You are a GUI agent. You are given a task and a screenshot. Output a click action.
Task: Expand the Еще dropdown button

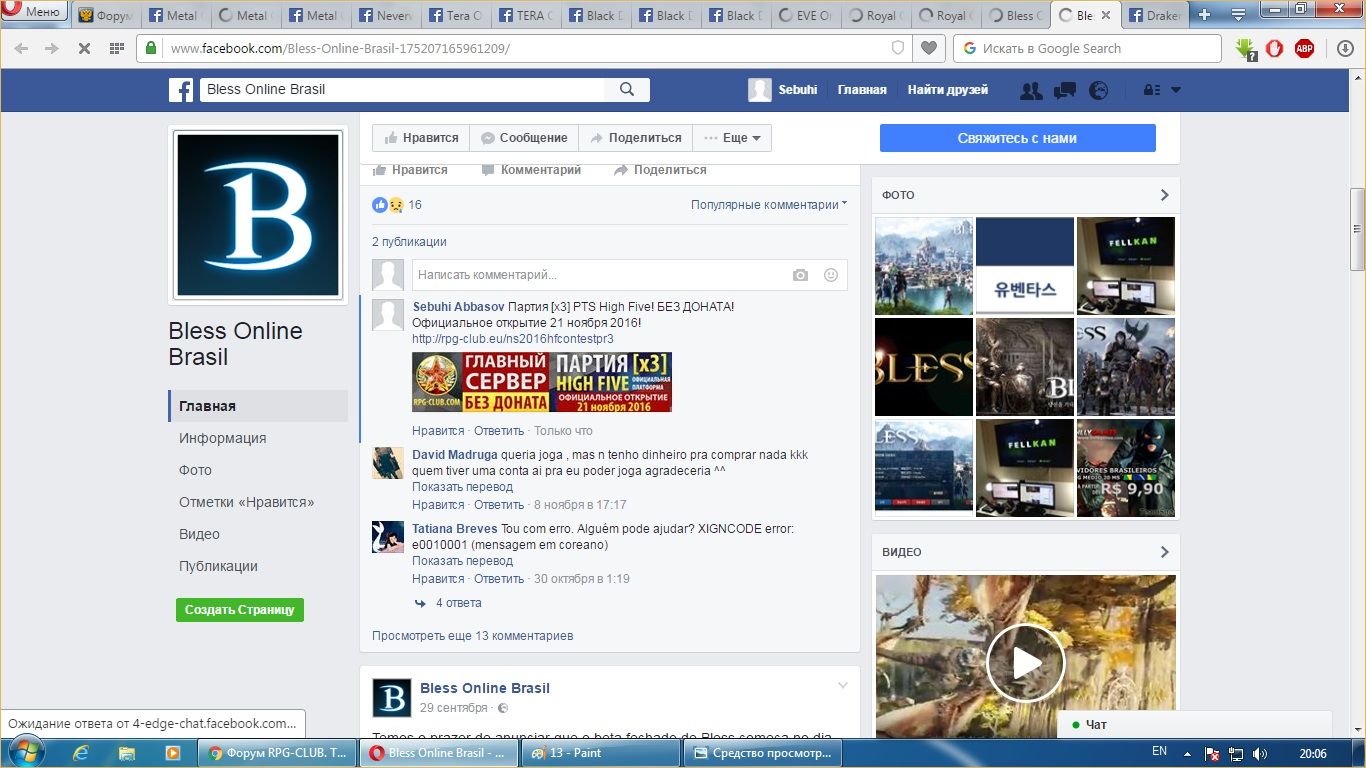[733, 138]
